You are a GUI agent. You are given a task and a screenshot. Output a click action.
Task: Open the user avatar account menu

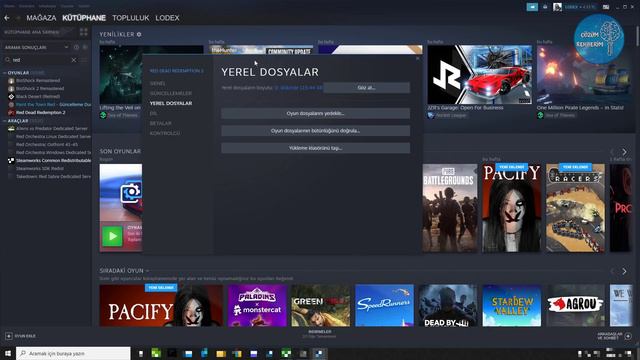point(557,7)
